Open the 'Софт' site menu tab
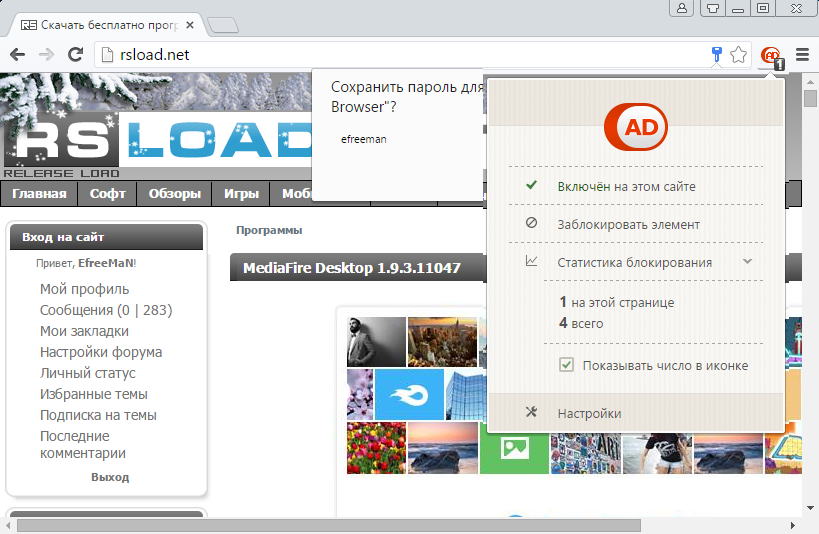The height and width of the screenshot is (534, 819). tap(108, 194)
